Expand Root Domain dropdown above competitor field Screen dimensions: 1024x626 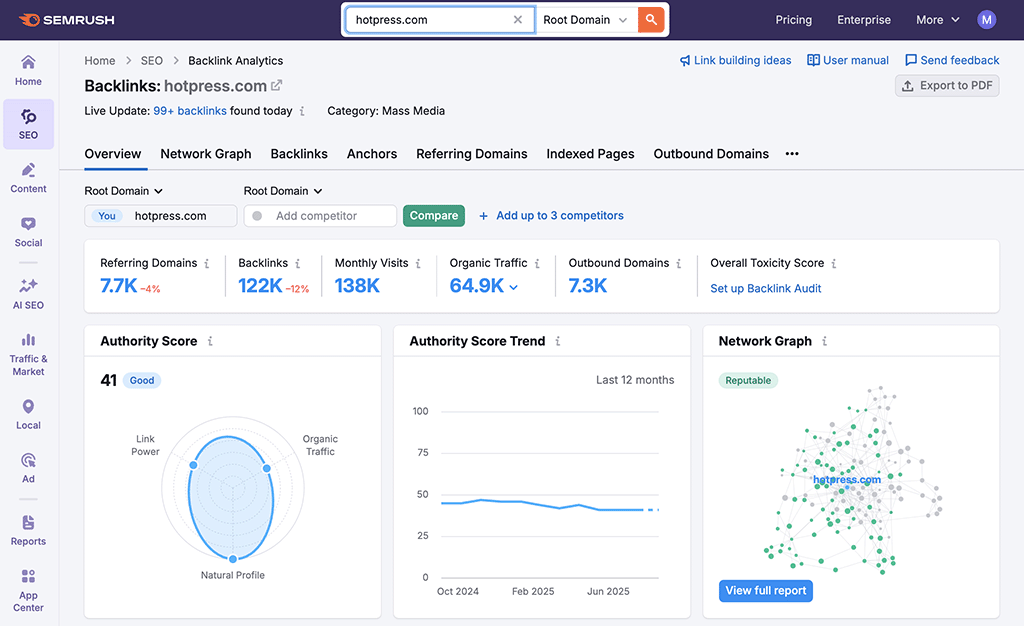click(283, 191)
